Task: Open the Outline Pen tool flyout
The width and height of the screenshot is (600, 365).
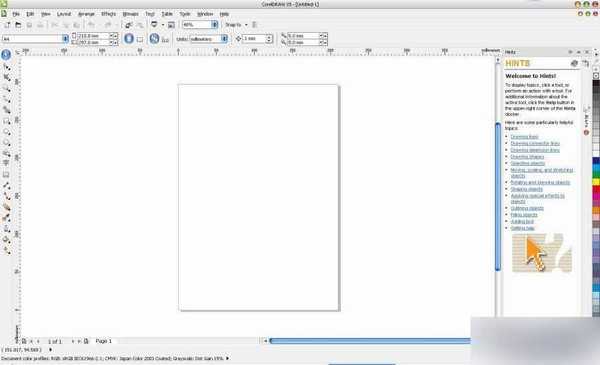Action: [x=7, y=229]
